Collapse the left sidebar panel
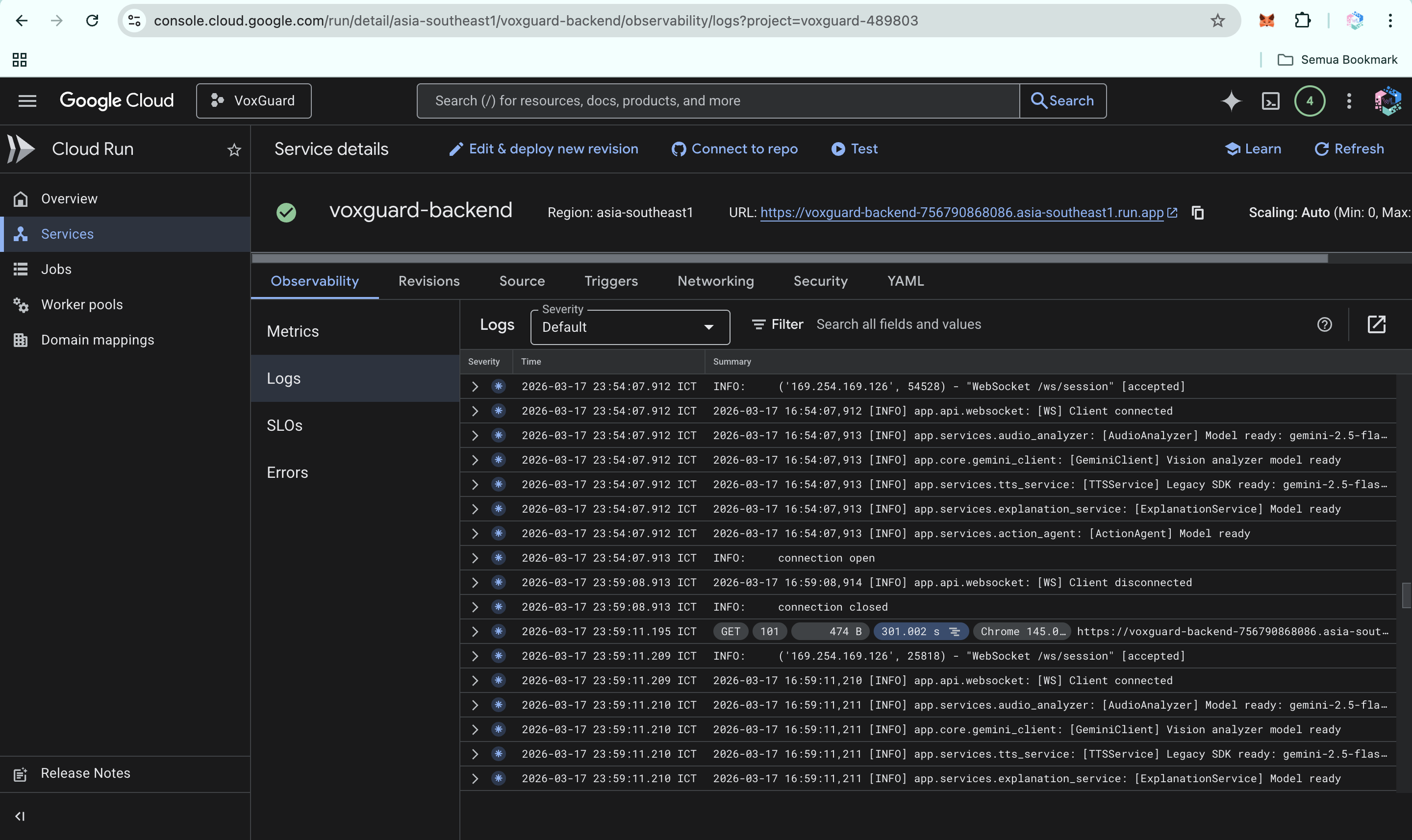The image size is (1412, 840). tap(20, 815)
